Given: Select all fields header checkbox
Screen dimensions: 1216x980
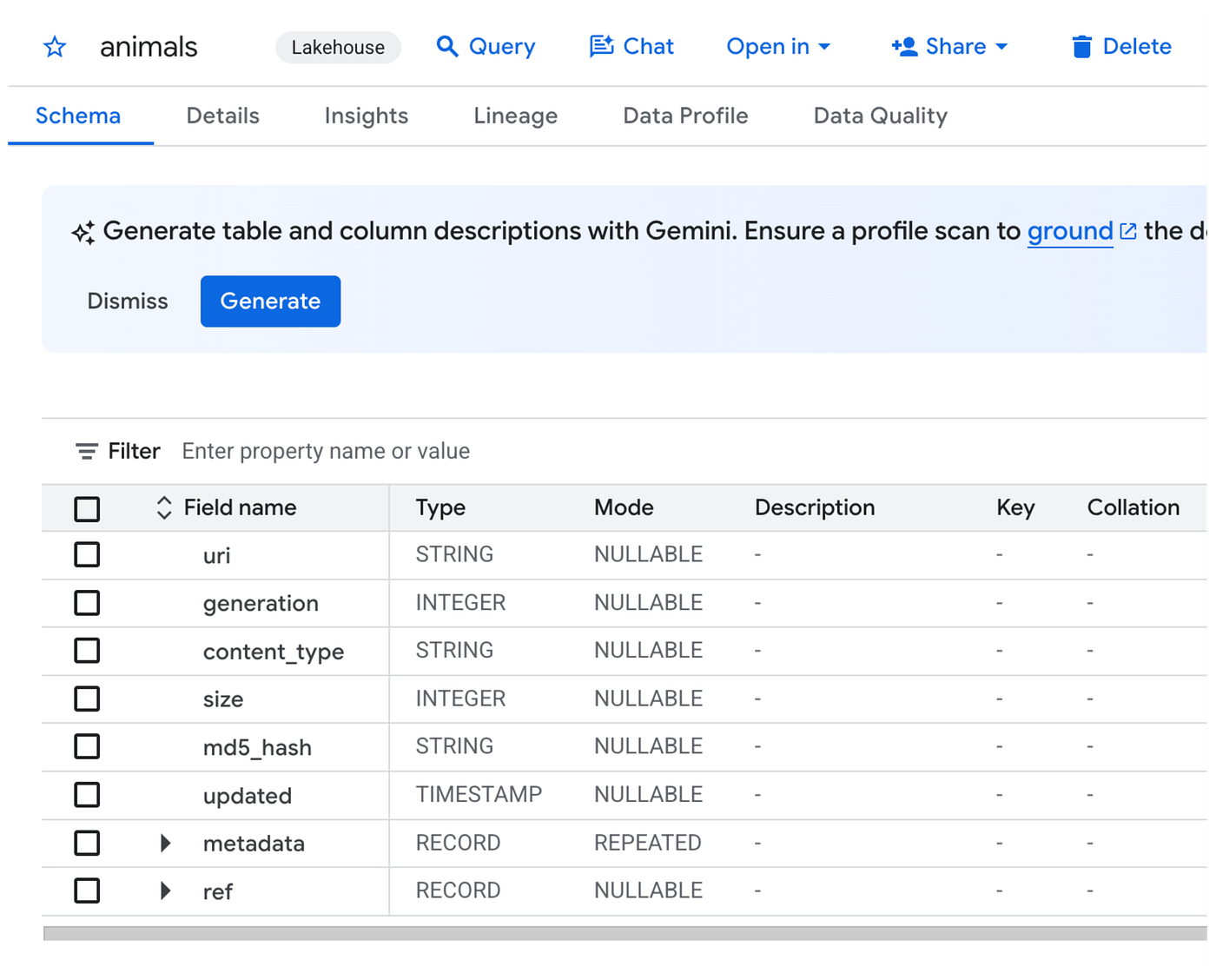Looking at the screenshot, I should [x=87, y=508].
